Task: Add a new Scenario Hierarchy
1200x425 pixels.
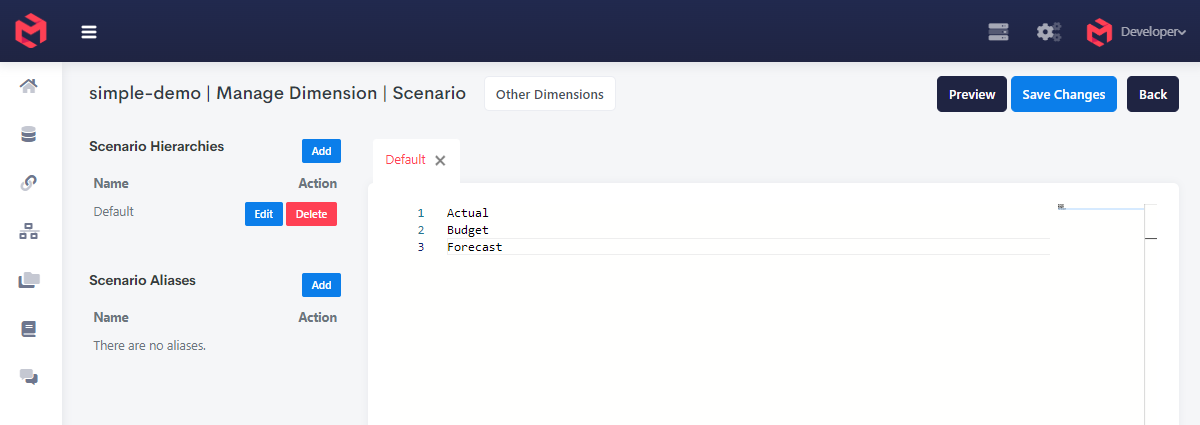Action: [x=321, y=151]
